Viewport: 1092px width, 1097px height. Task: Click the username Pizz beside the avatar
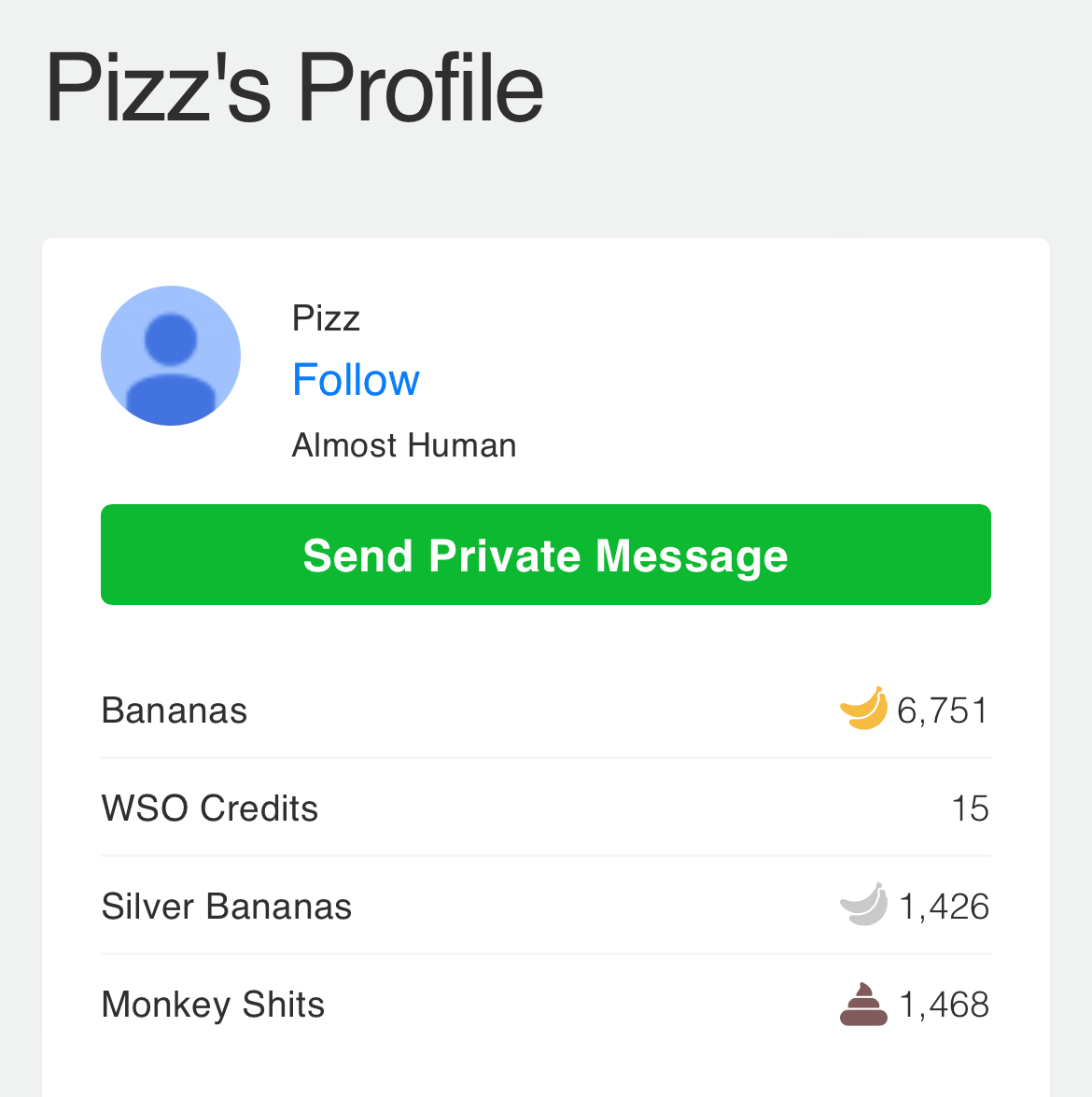326,318
